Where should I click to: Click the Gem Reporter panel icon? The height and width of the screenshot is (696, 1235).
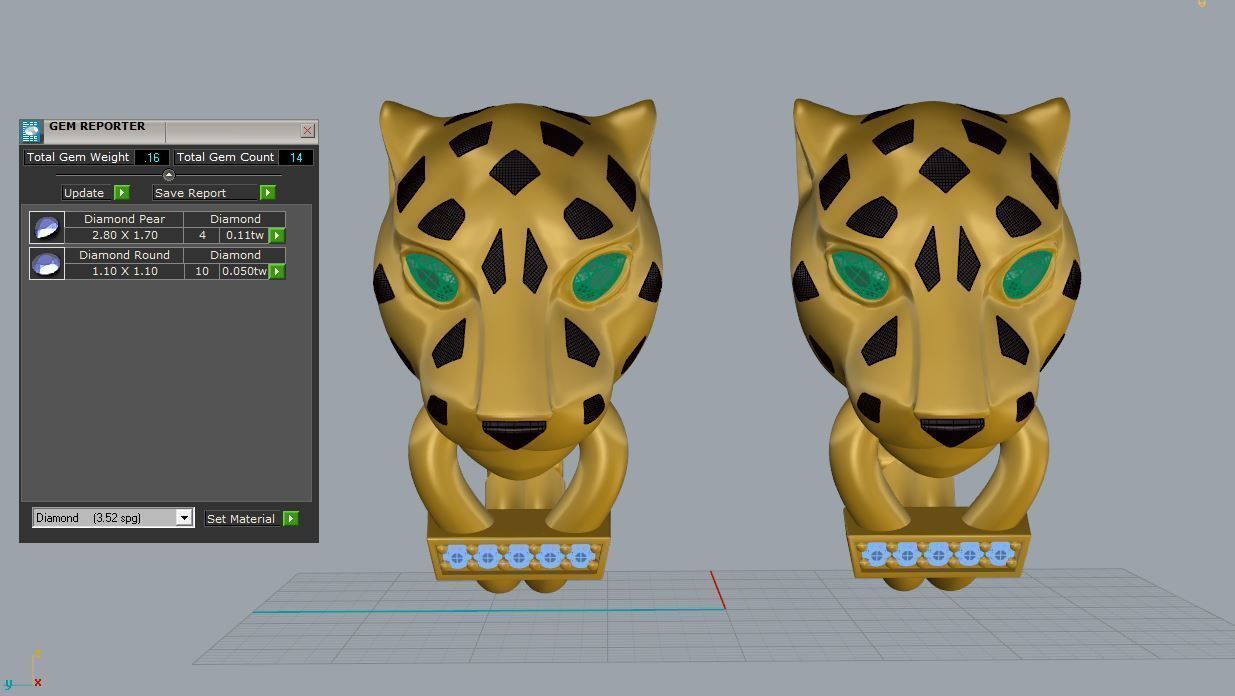tap(31, 131)
